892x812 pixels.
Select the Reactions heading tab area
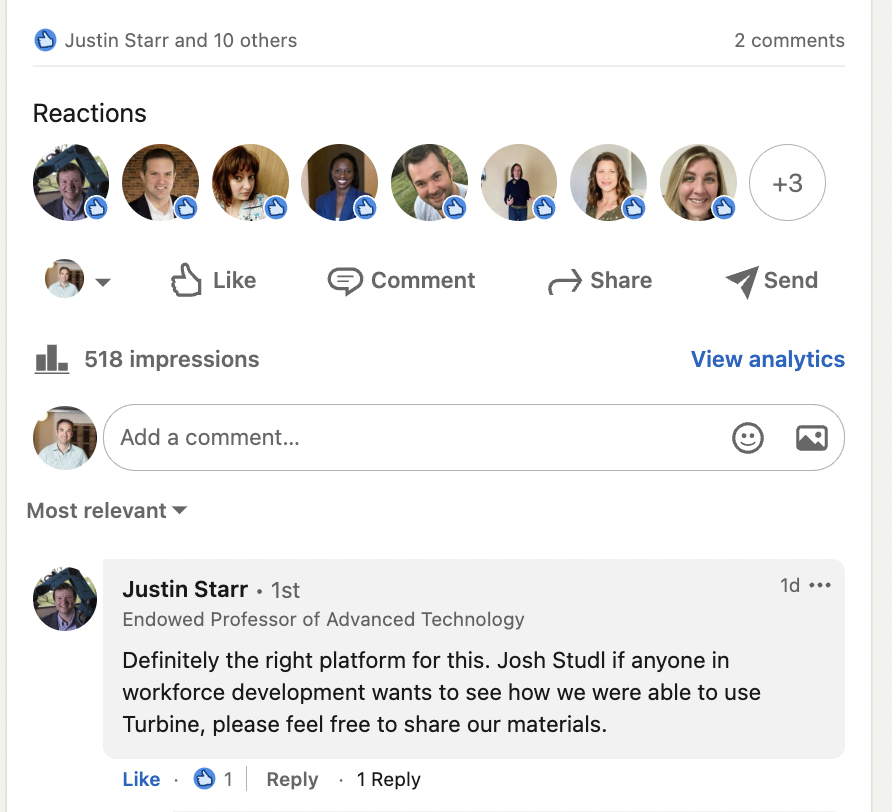[89, 113]
